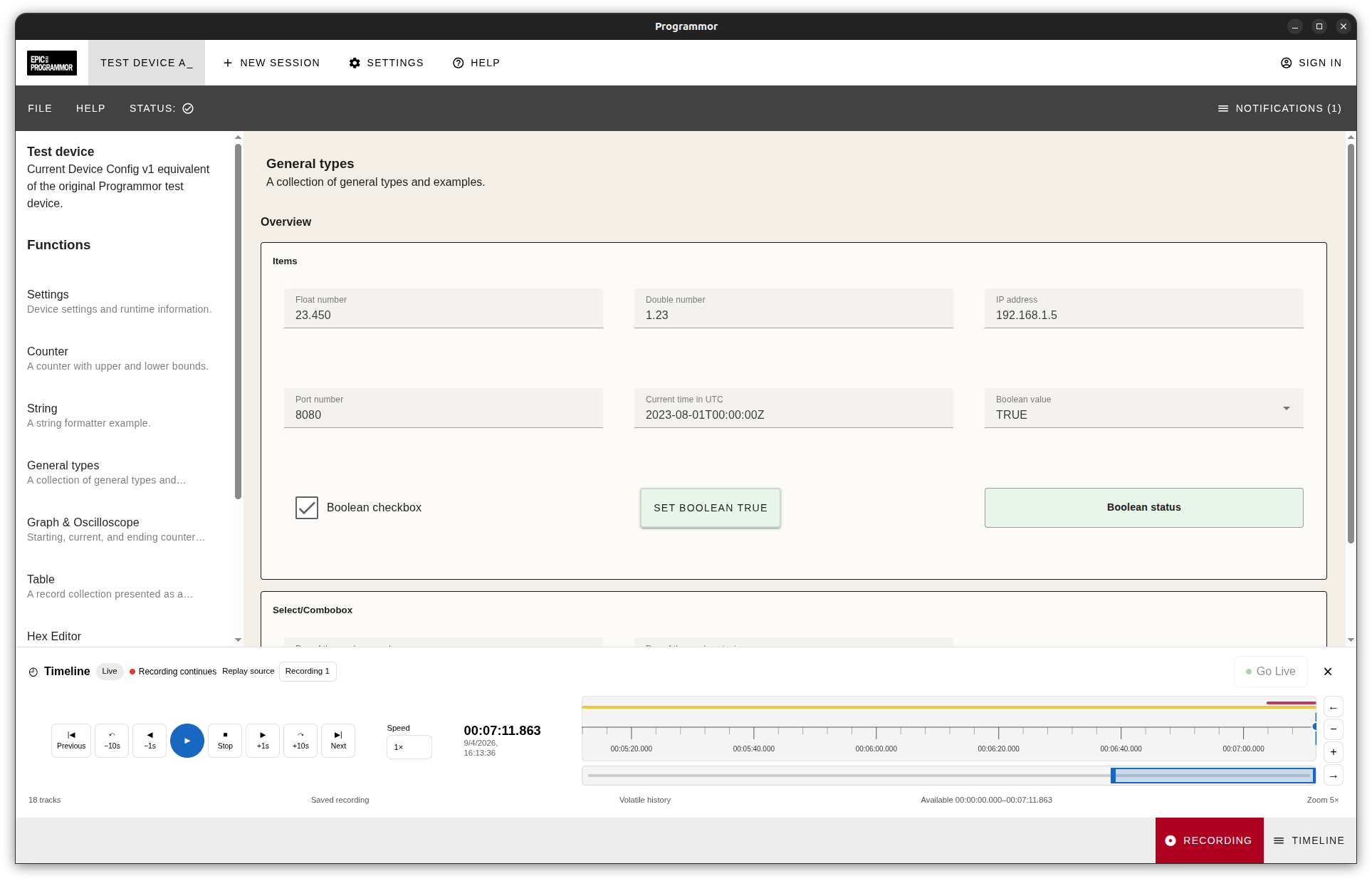Click the '18 tracks' label
1372x881 pixels.
click(45, 800)
